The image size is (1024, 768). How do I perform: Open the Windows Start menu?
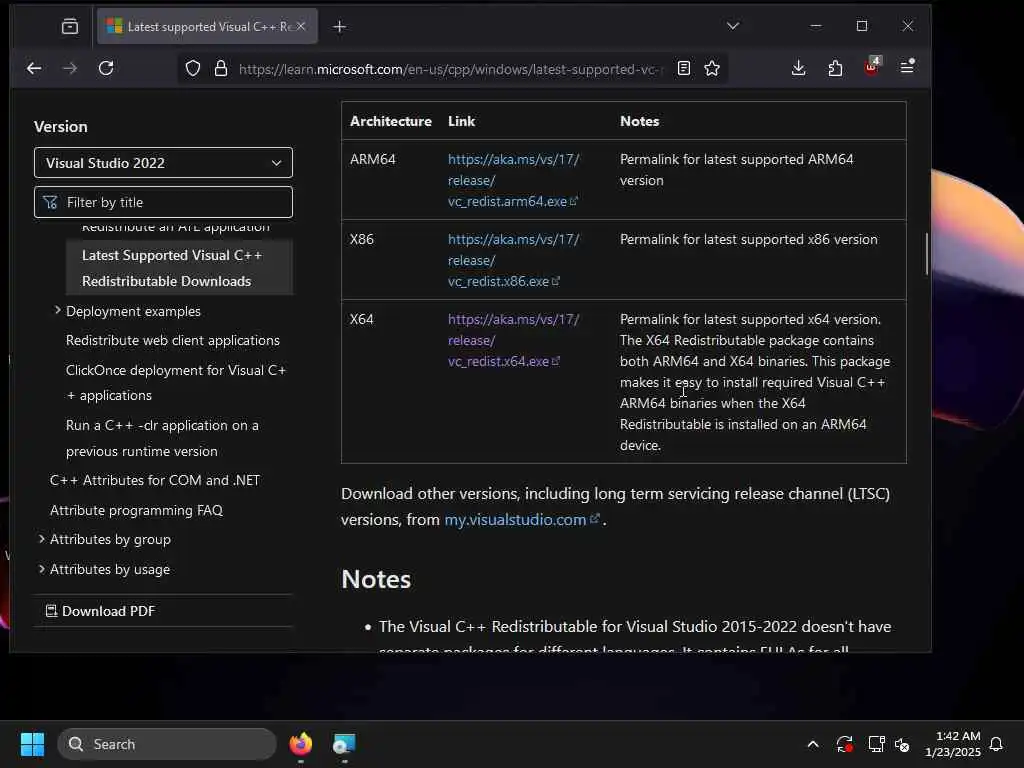click(x=32, y=744)
